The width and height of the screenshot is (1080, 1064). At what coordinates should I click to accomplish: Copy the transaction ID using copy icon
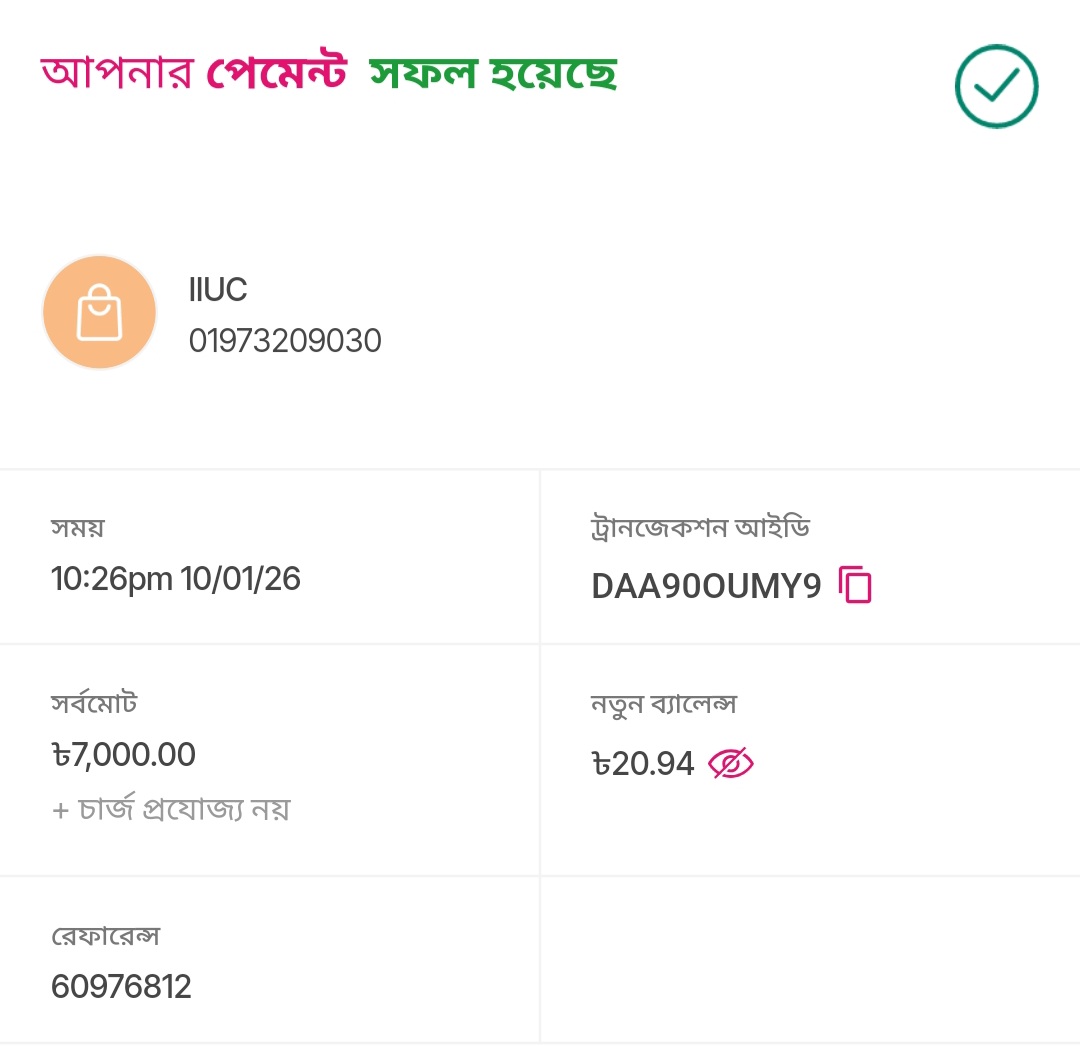[855, 585]
